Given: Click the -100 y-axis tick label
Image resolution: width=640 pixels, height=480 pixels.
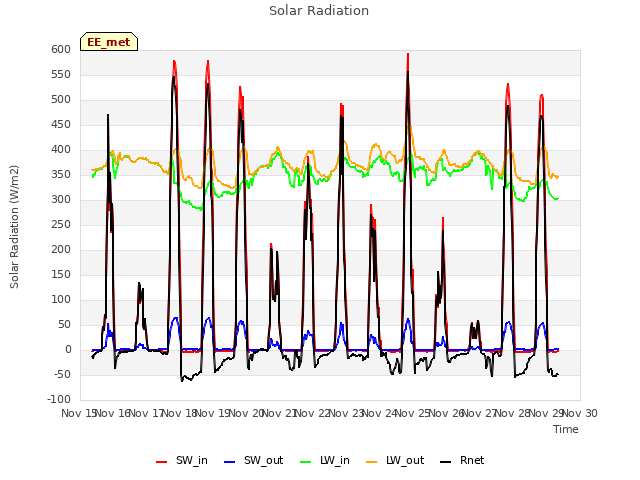Looking at the screenshot, I should tap(59, 400).
